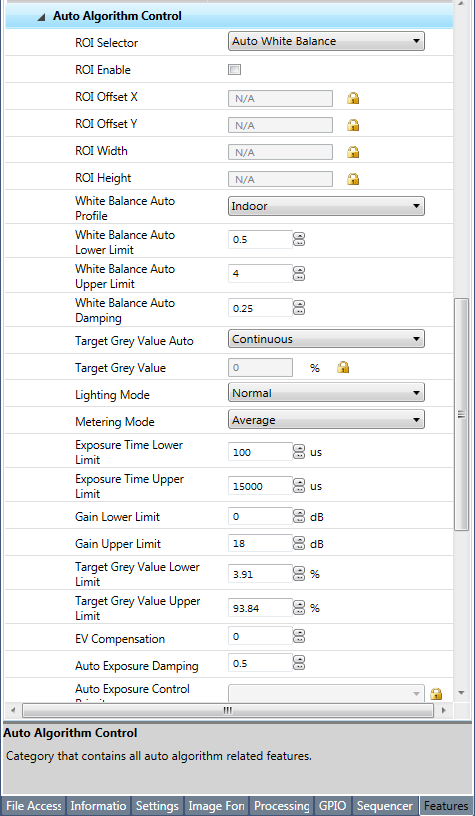Enable the ROI Enable checkbox
The height and width of the screenshot is (816, 475).
coord(235,70)
